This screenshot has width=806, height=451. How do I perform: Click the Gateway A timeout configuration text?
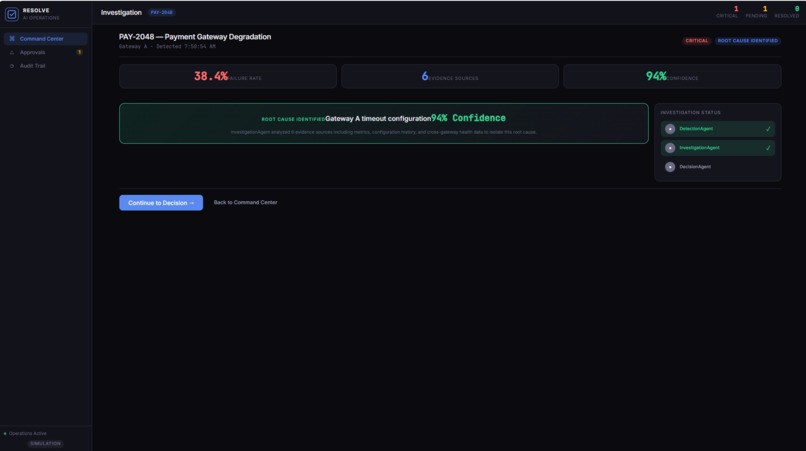pyautogui.click(x=378, y=119)
